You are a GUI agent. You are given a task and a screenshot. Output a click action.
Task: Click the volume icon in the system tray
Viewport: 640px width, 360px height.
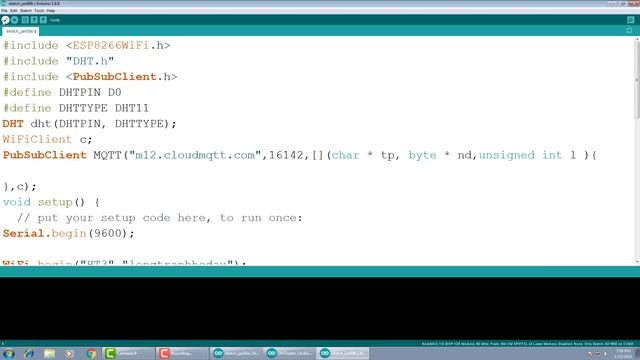coord(606,354)
